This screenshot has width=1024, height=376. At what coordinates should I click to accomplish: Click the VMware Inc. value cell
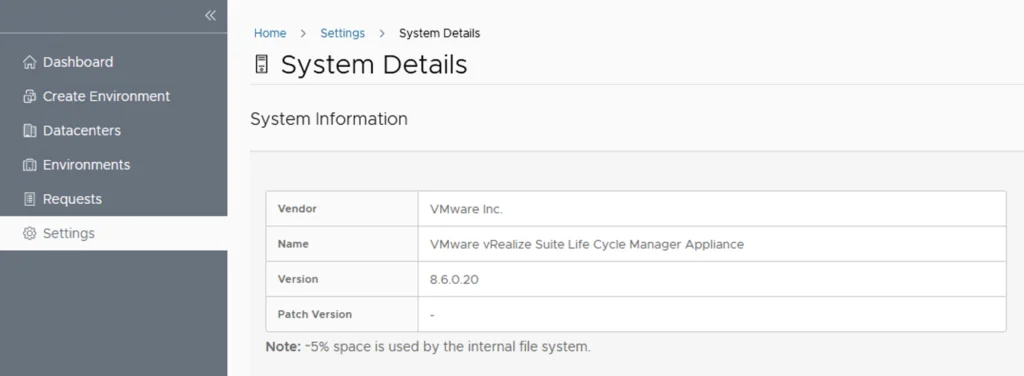point(712,209)
